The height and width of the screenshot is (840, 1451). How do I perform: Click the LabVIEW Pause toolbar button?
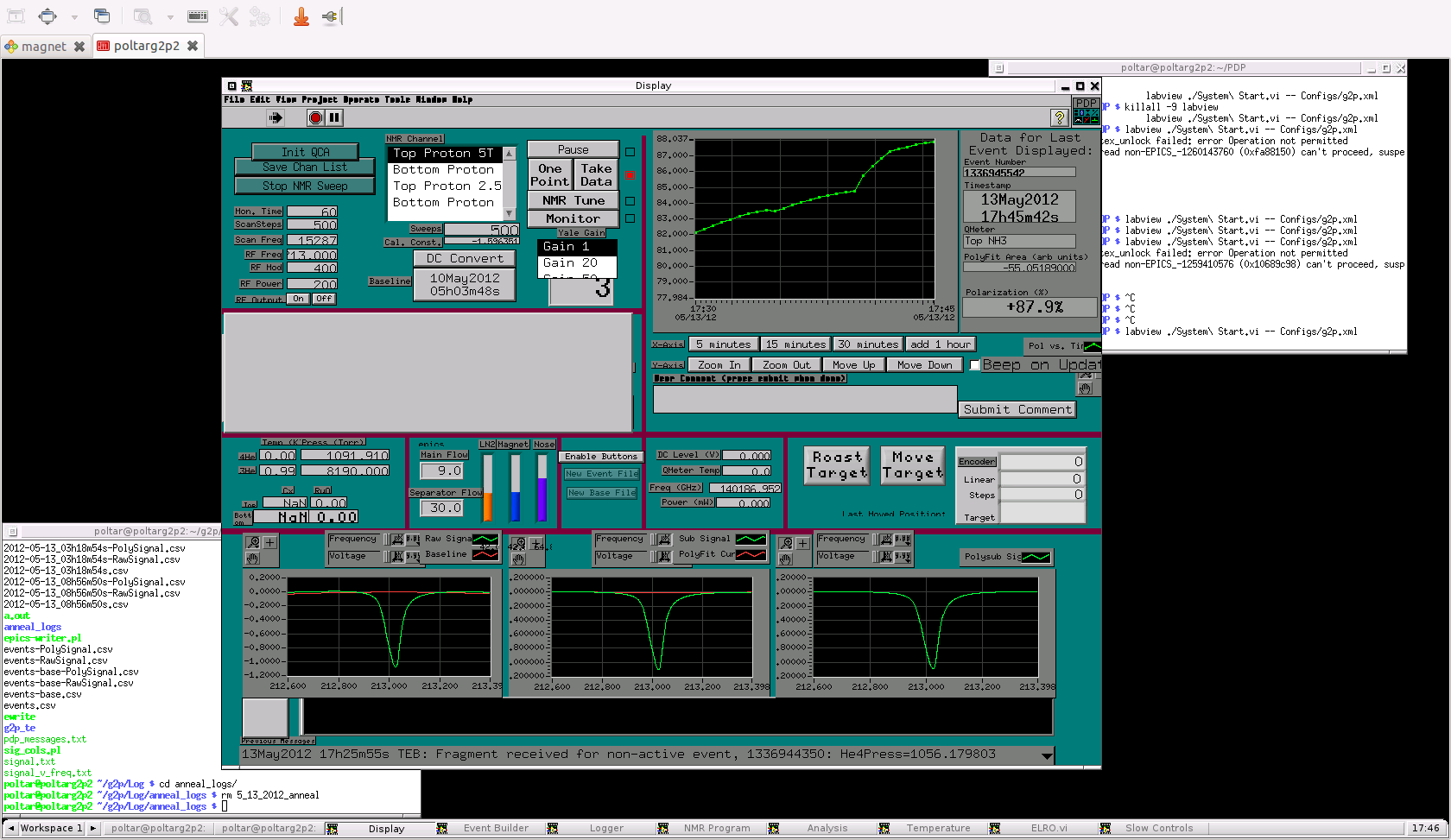coord(334,117)
